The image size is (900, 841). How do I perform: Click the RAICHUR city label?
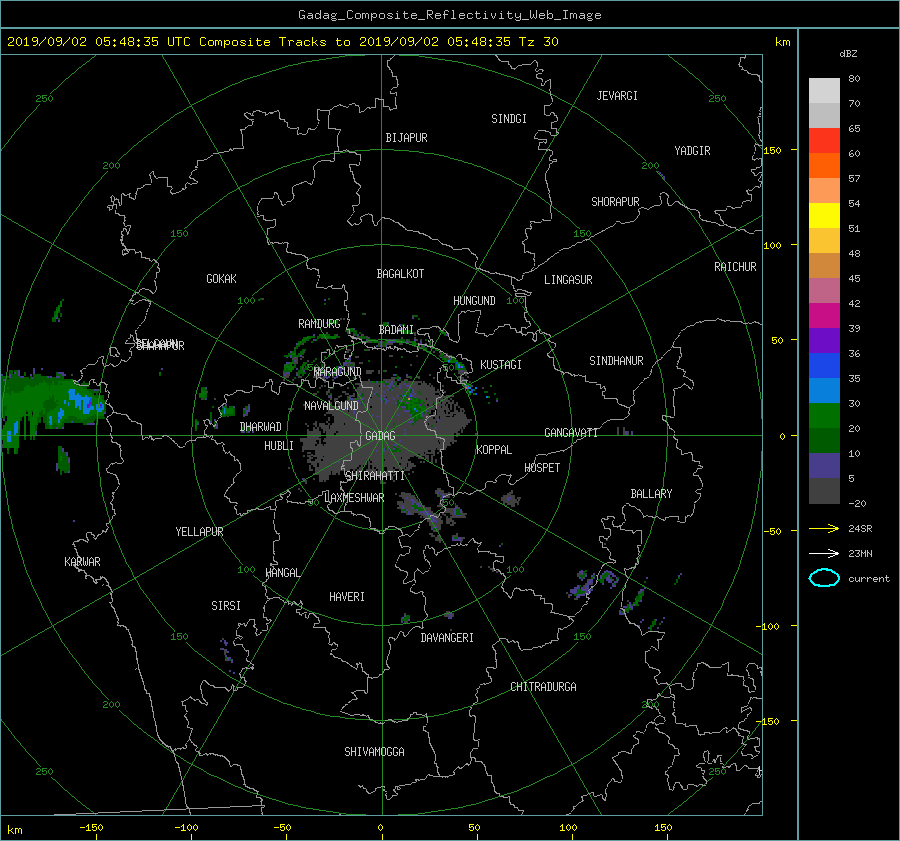pyautogui.click(x=735, y=267)
